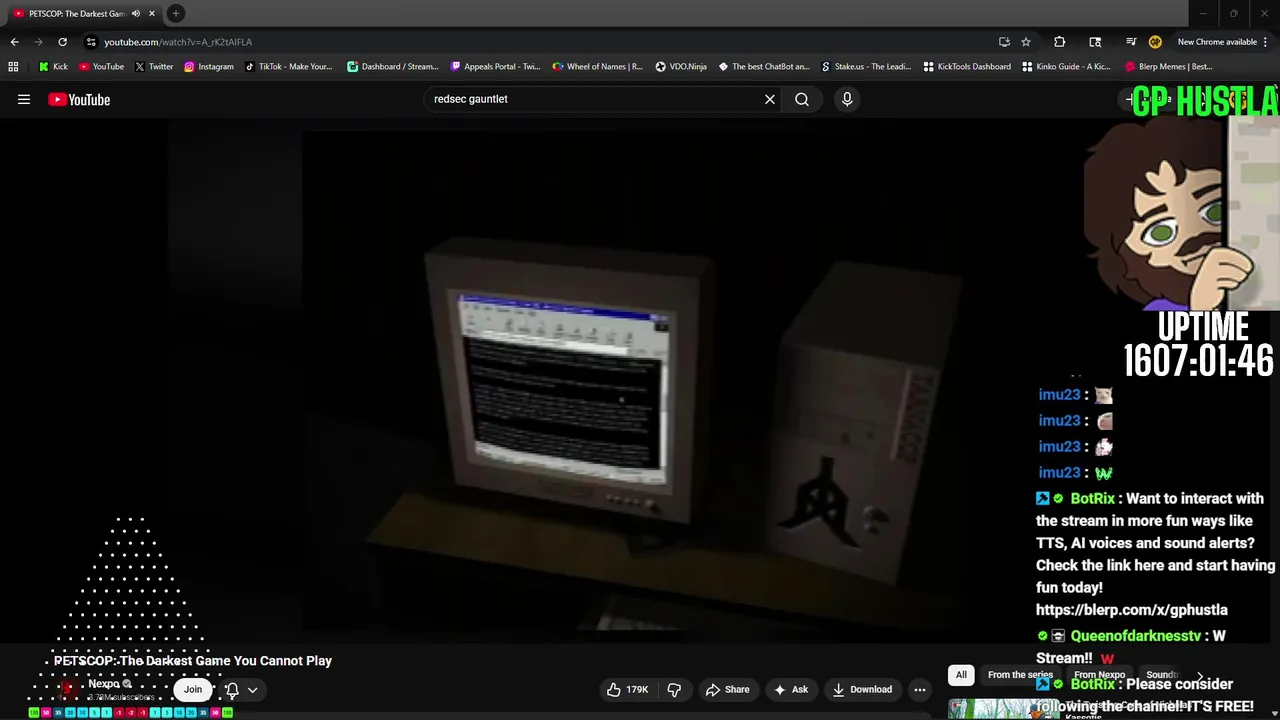Screen dimensions: 1280x720
Task: Join the Nexpo channel
Action: point(193,689)
